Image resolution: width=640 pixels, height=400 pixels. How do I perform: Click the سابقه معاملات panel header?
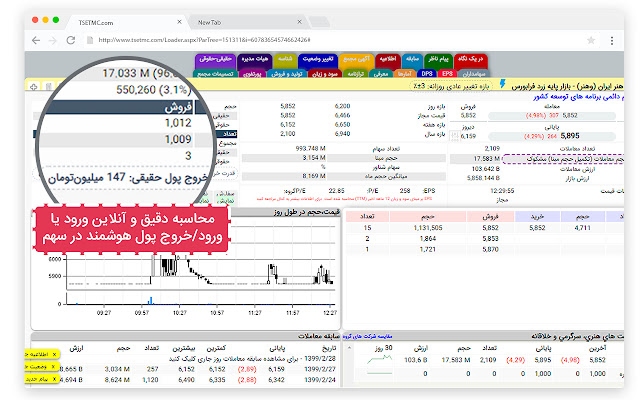coord(186,336)
